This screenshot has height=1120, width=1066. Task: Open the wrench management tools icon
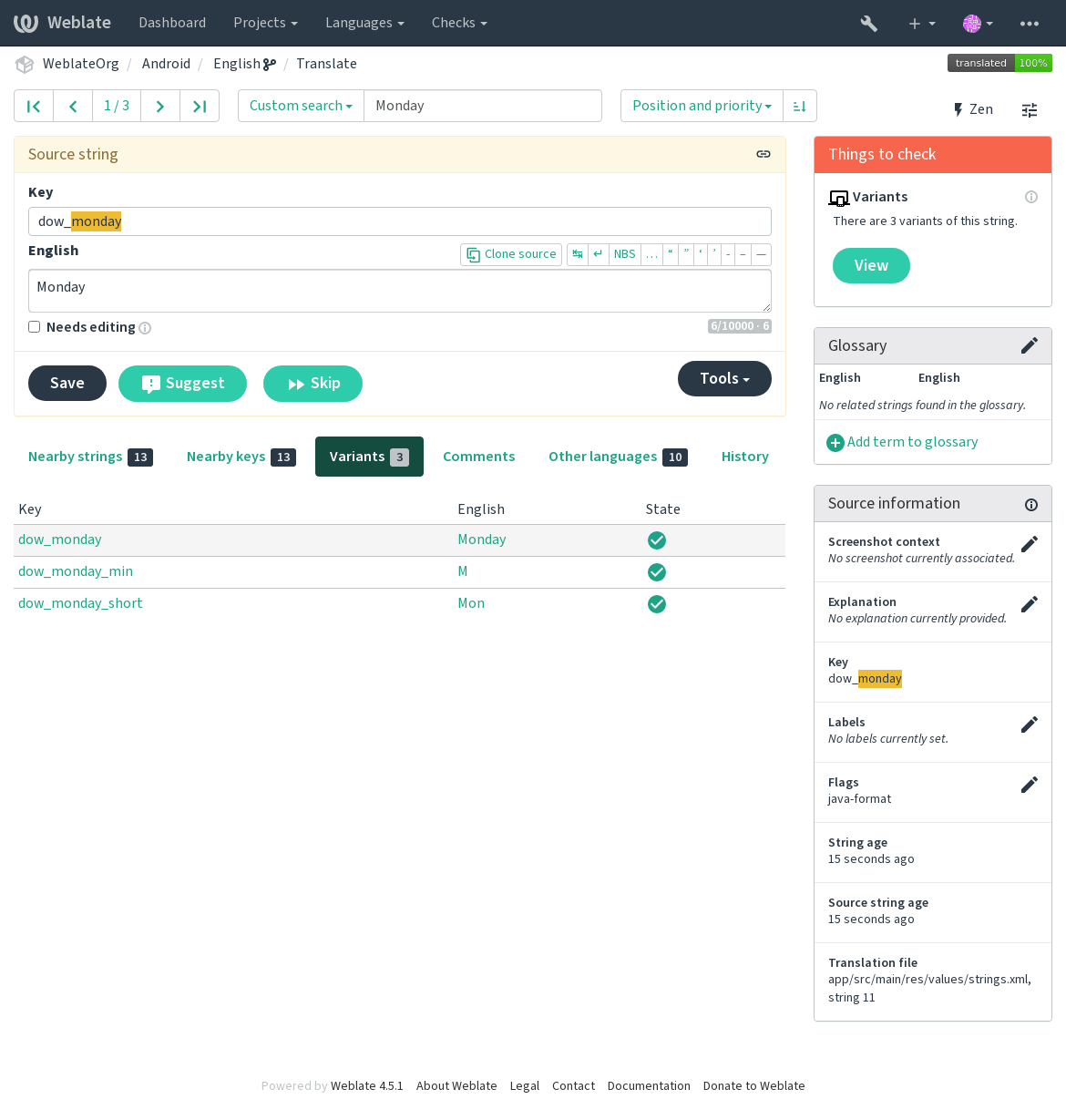click(x=869, y=23)
